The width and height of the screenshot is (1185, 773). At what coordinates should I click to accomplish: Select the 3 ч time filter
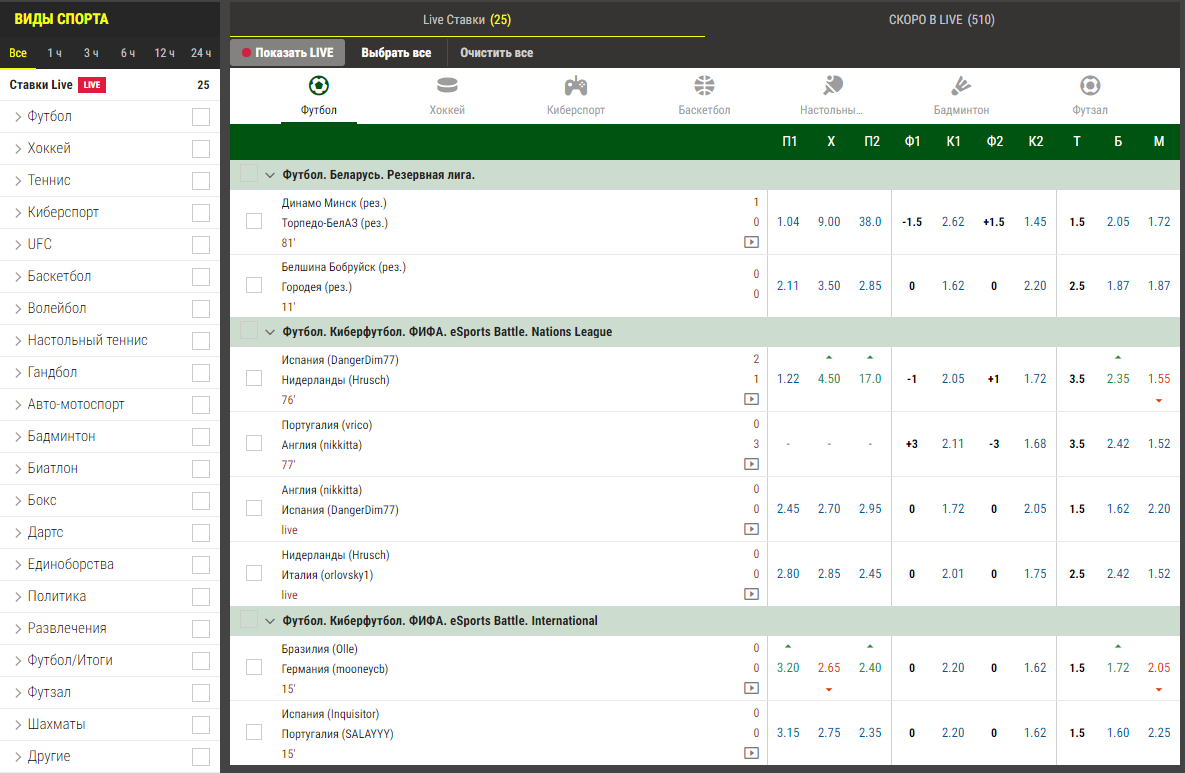pos(91,53)
